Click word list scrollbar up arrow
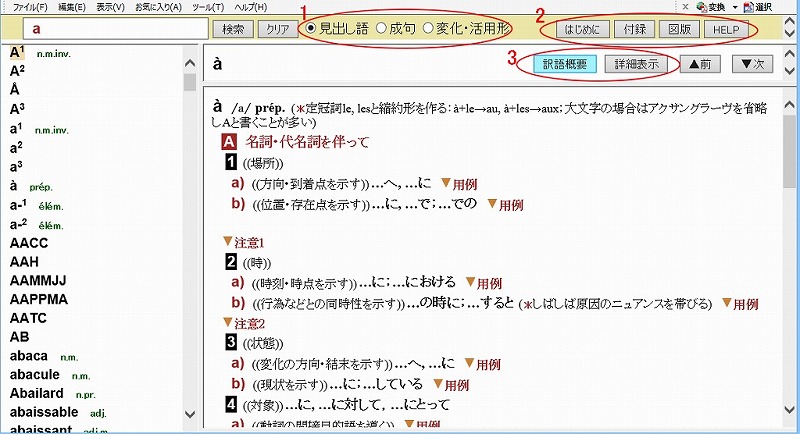 (x=190, y=63)
